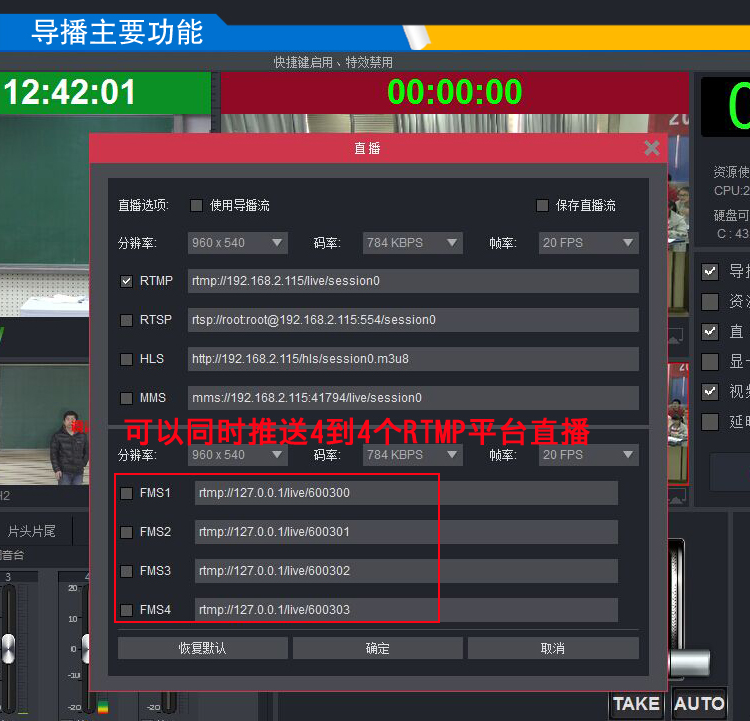The width and height of the screenshot is (750, 721).
Task: Open the upper 20 FPS frame rate dropdown
Action: pyautogui.click(x=587, y=243)
